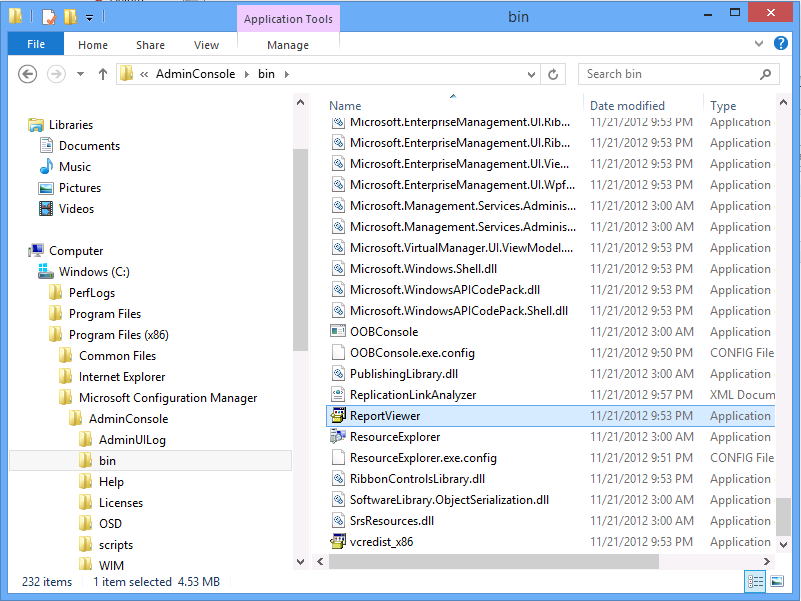
Task: Click the Forward navigation arrow
Action: point(56,74)
